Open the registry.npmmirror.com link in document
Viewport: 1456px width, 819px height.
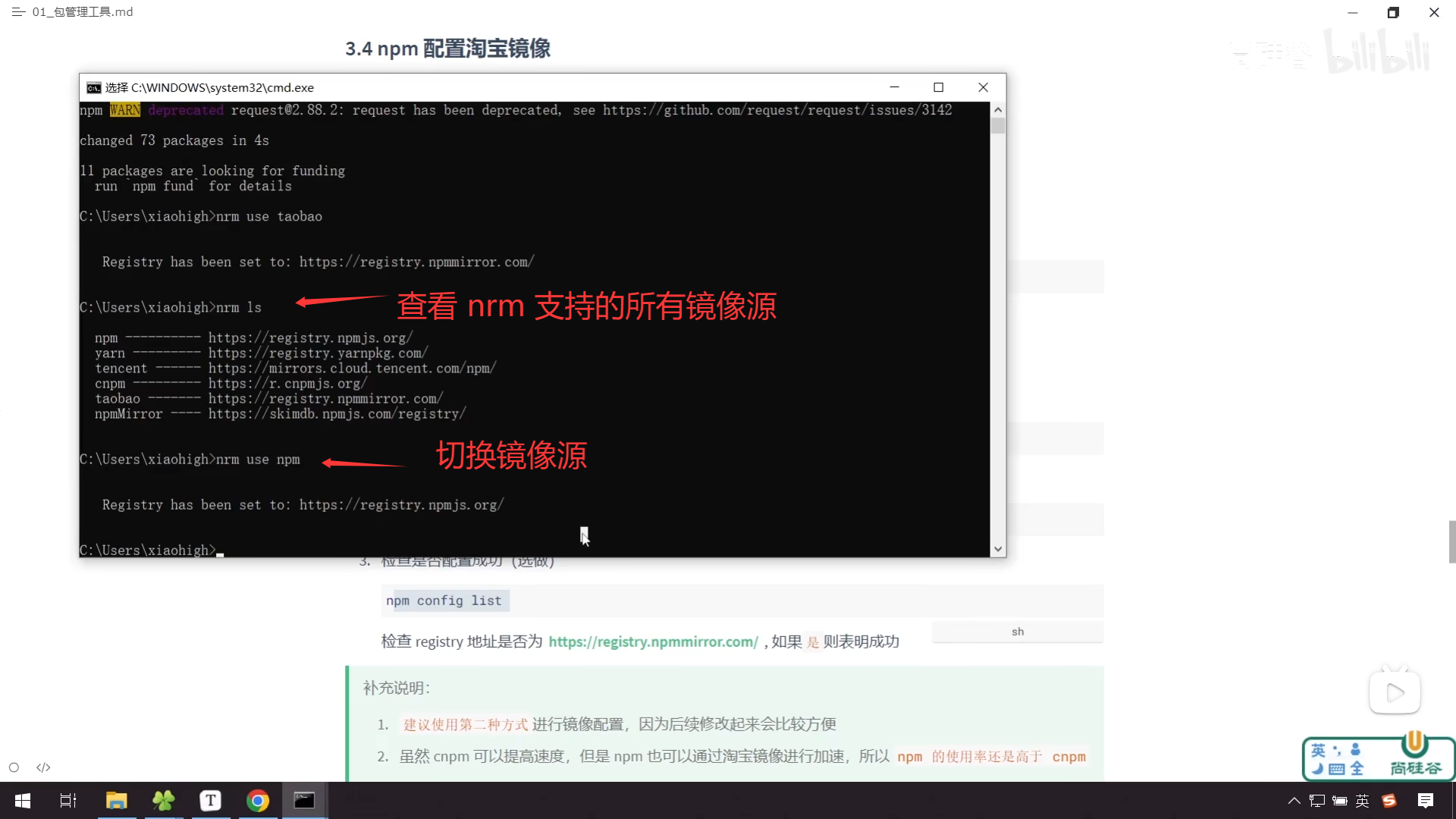point(653,642)
